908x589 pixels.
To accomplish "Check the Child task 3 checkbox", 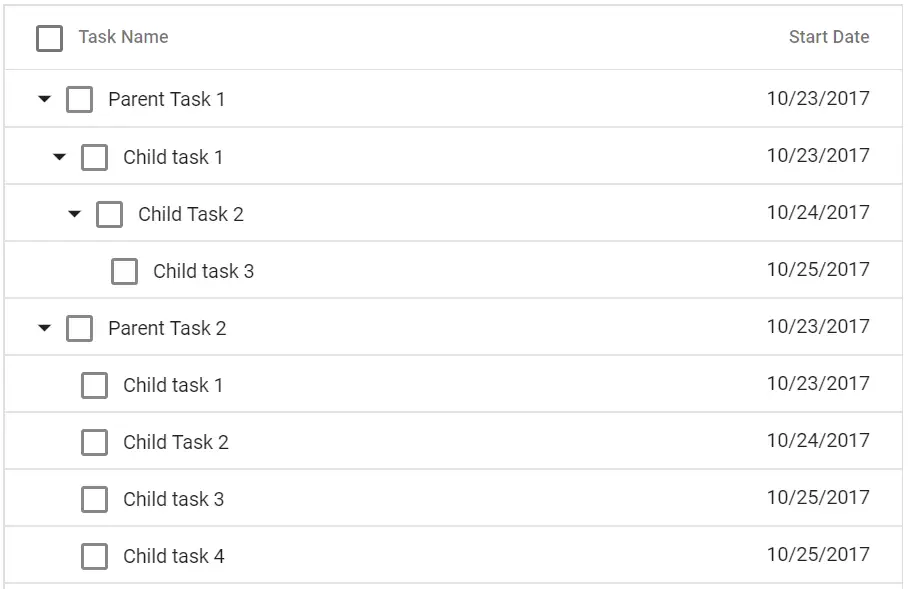I will point(124,271).
